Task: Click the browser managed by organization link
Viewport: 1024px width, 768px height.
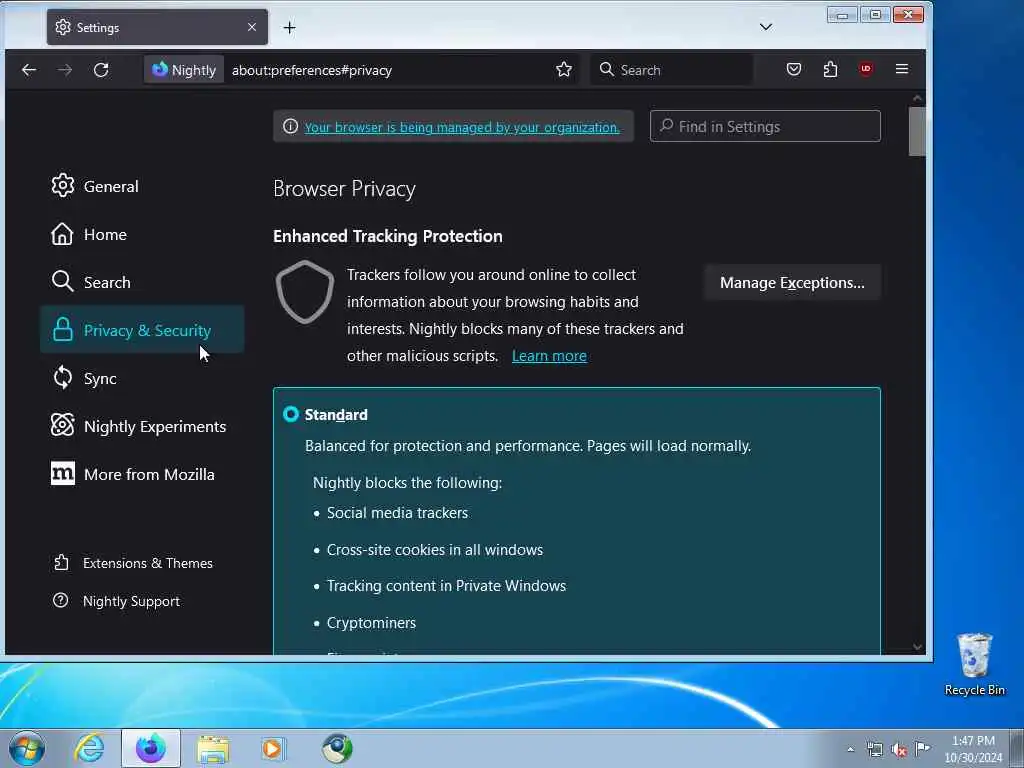Action: [462, 127]
